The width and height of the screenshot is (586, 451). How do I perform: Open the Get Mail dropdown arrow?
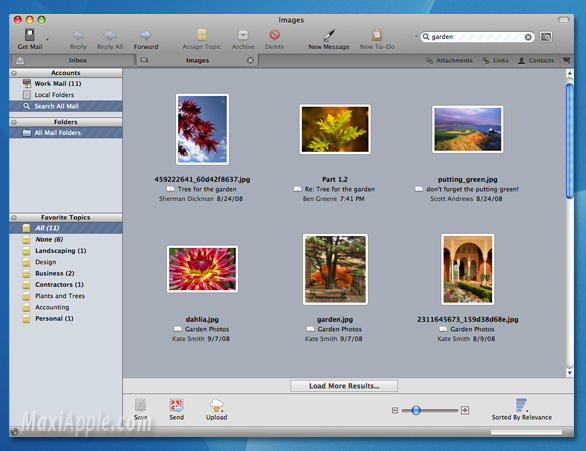[47, 39]
